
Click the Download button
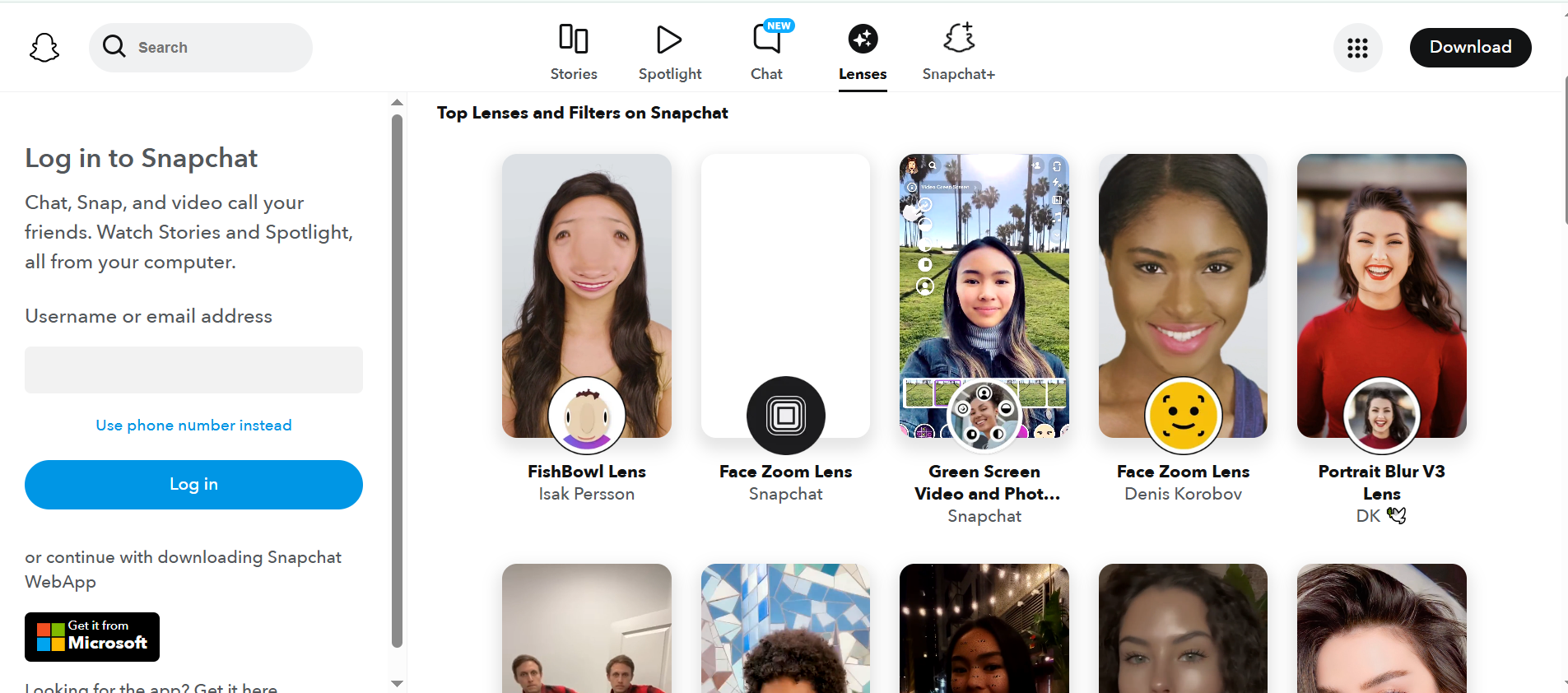[x=1470, y=48]
